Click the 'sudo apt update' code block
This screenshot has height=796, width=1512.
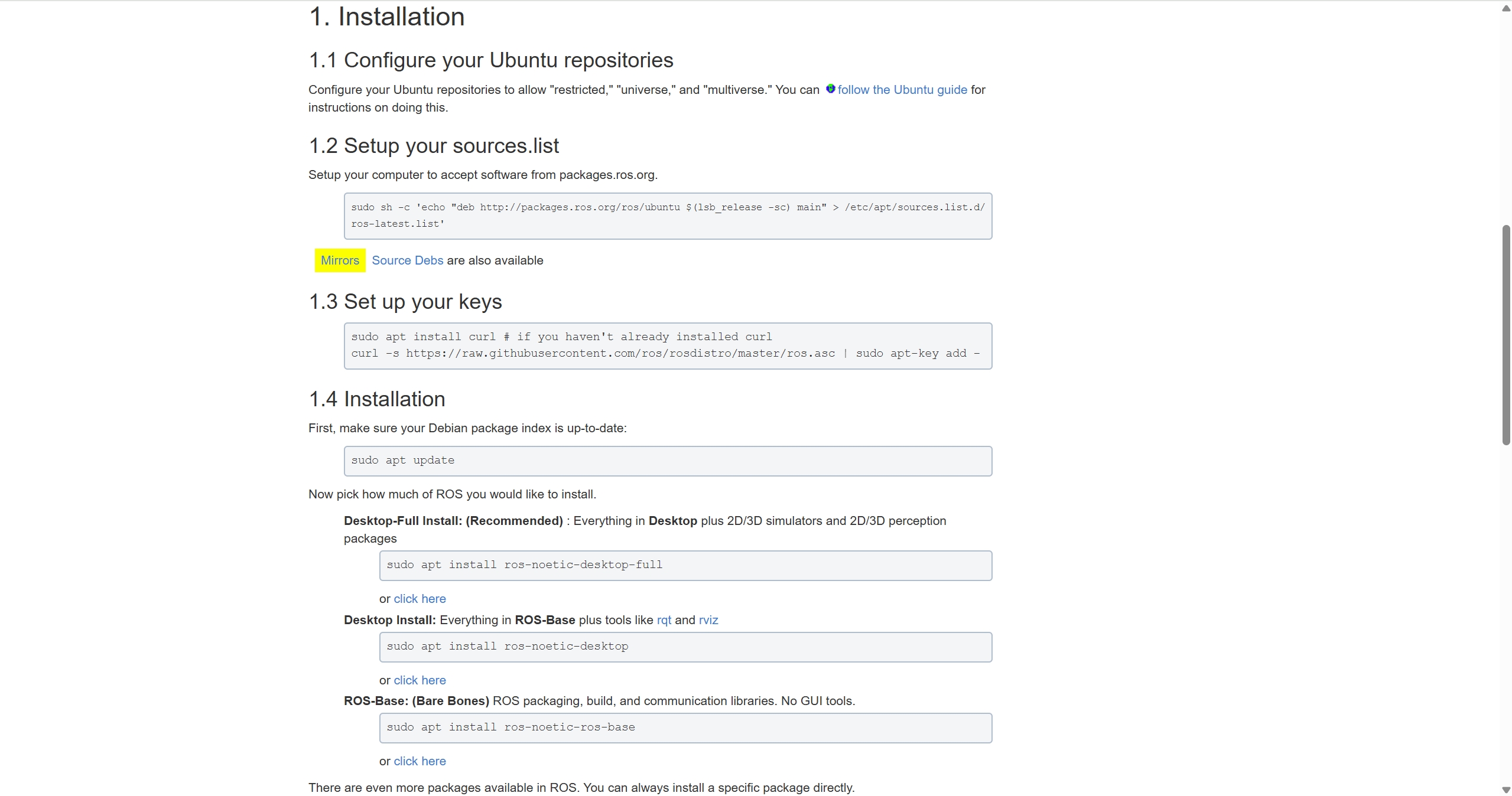click(x=668, y=461)
